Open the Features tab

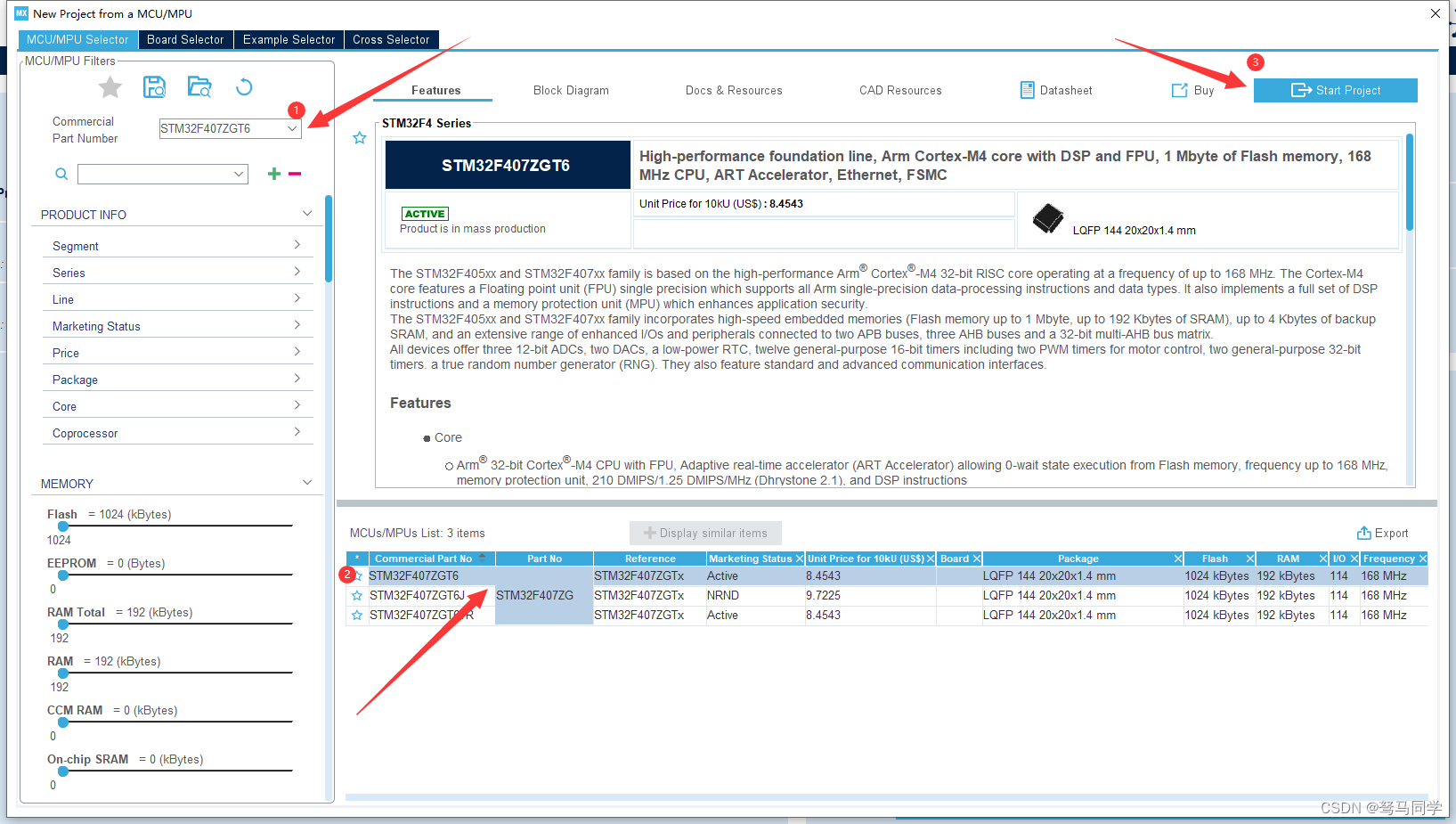(436, 90)
